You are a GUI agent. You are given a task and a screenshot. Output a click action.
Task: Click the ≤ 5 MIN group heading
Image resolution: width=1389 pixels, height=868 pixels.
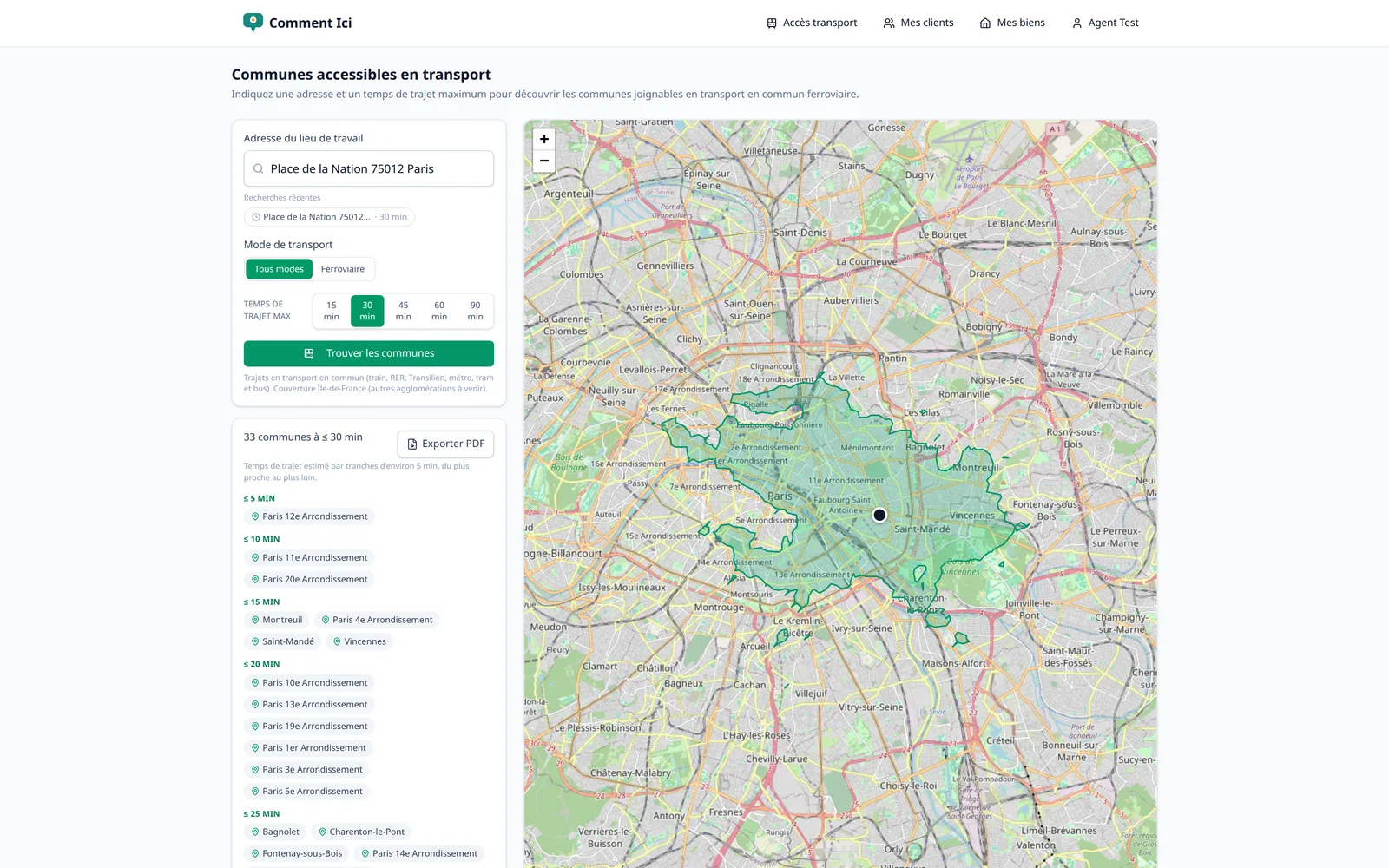click(260, 499)
